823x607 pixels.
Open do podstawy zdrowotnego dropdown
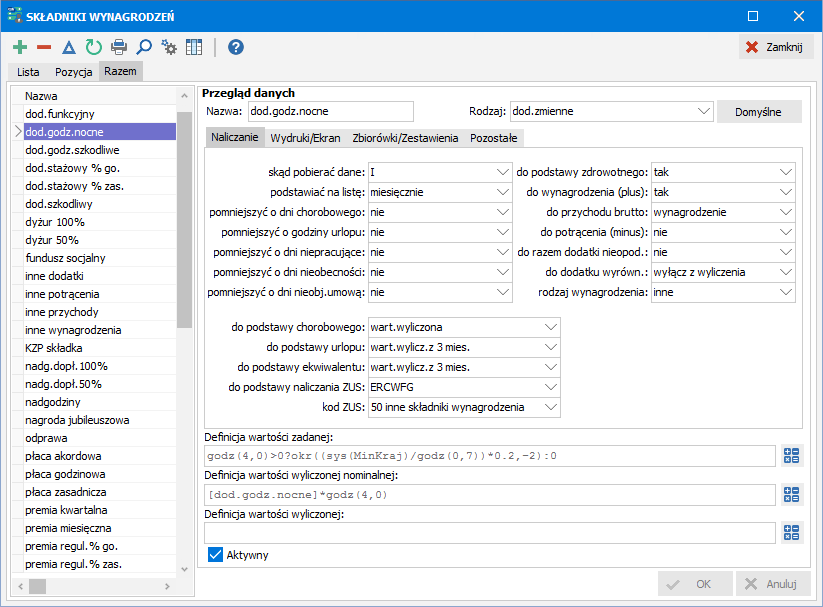(x=786, y=172)
